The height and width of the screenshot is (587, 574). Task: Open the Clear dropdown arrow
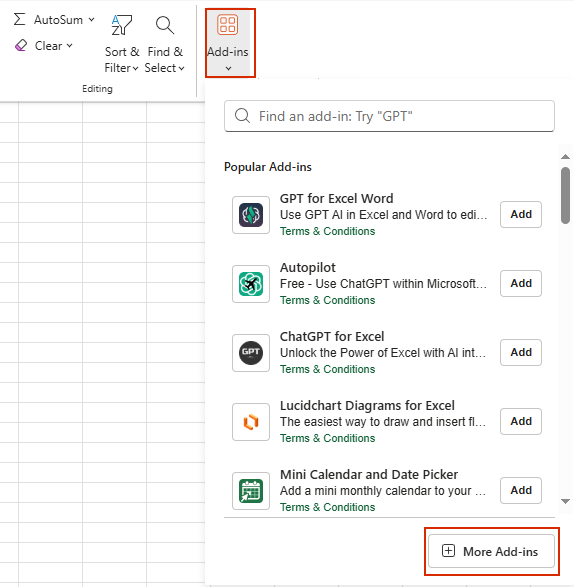(70, 46)
